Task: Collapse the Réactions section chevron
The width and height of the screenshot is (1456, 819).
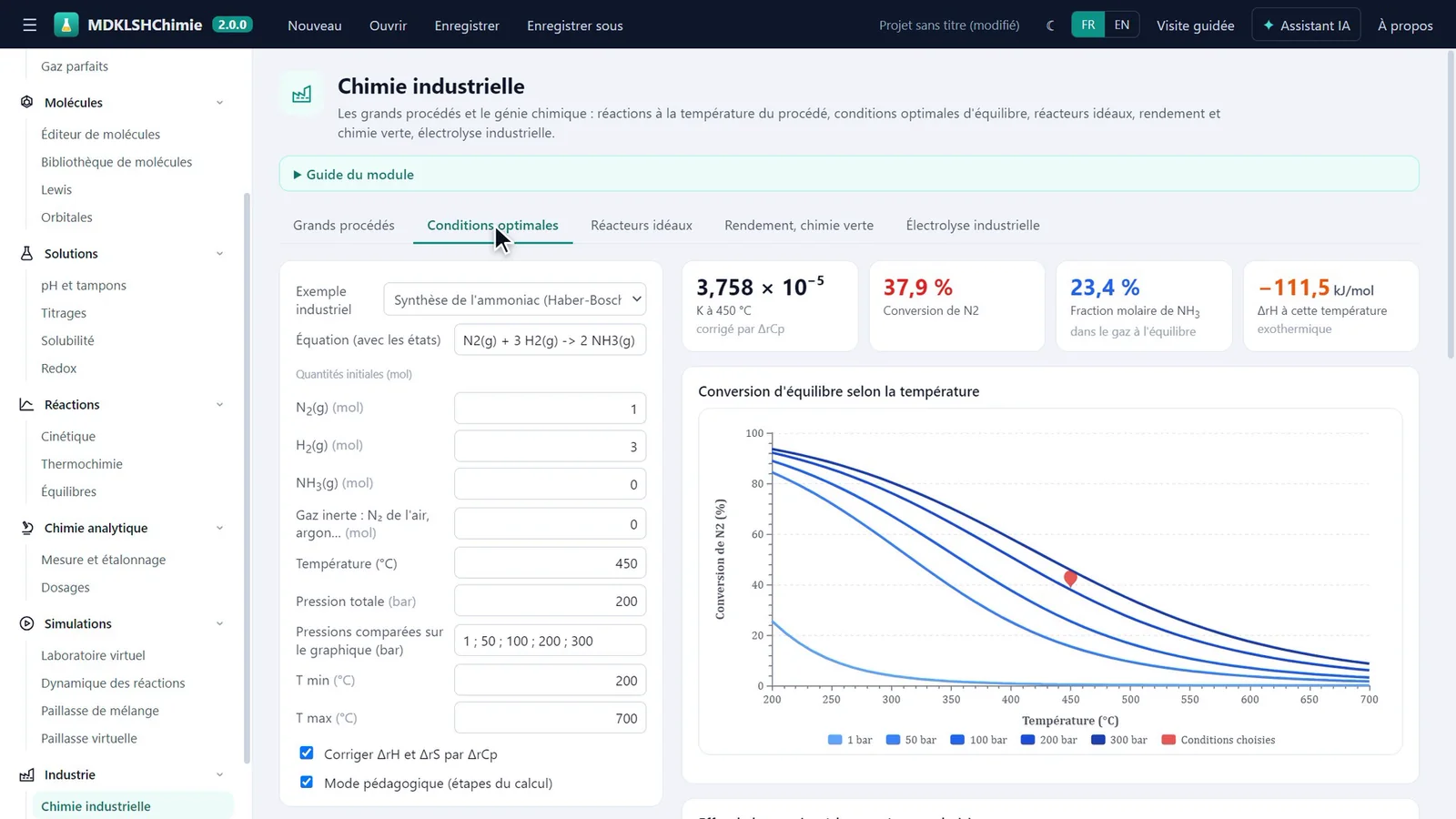Action: point(219,405)
